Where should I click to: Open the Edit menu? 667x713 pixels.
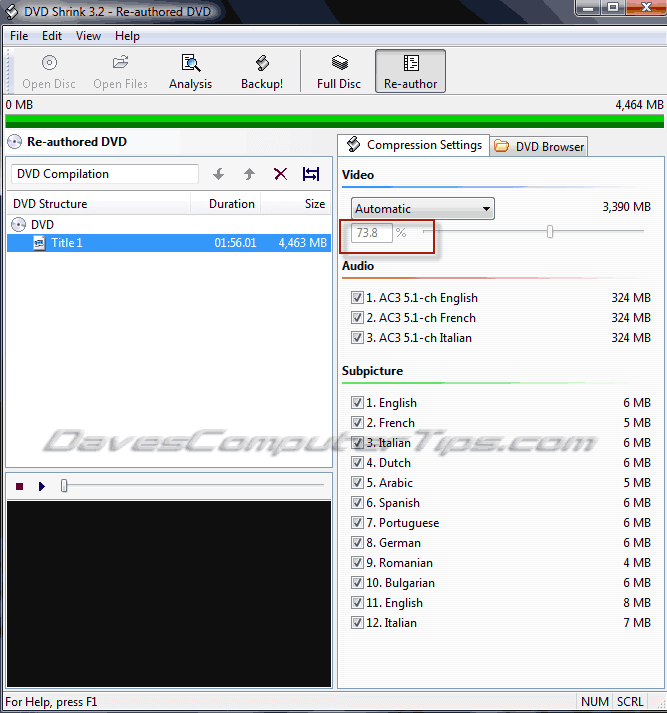tap(52, 36)
